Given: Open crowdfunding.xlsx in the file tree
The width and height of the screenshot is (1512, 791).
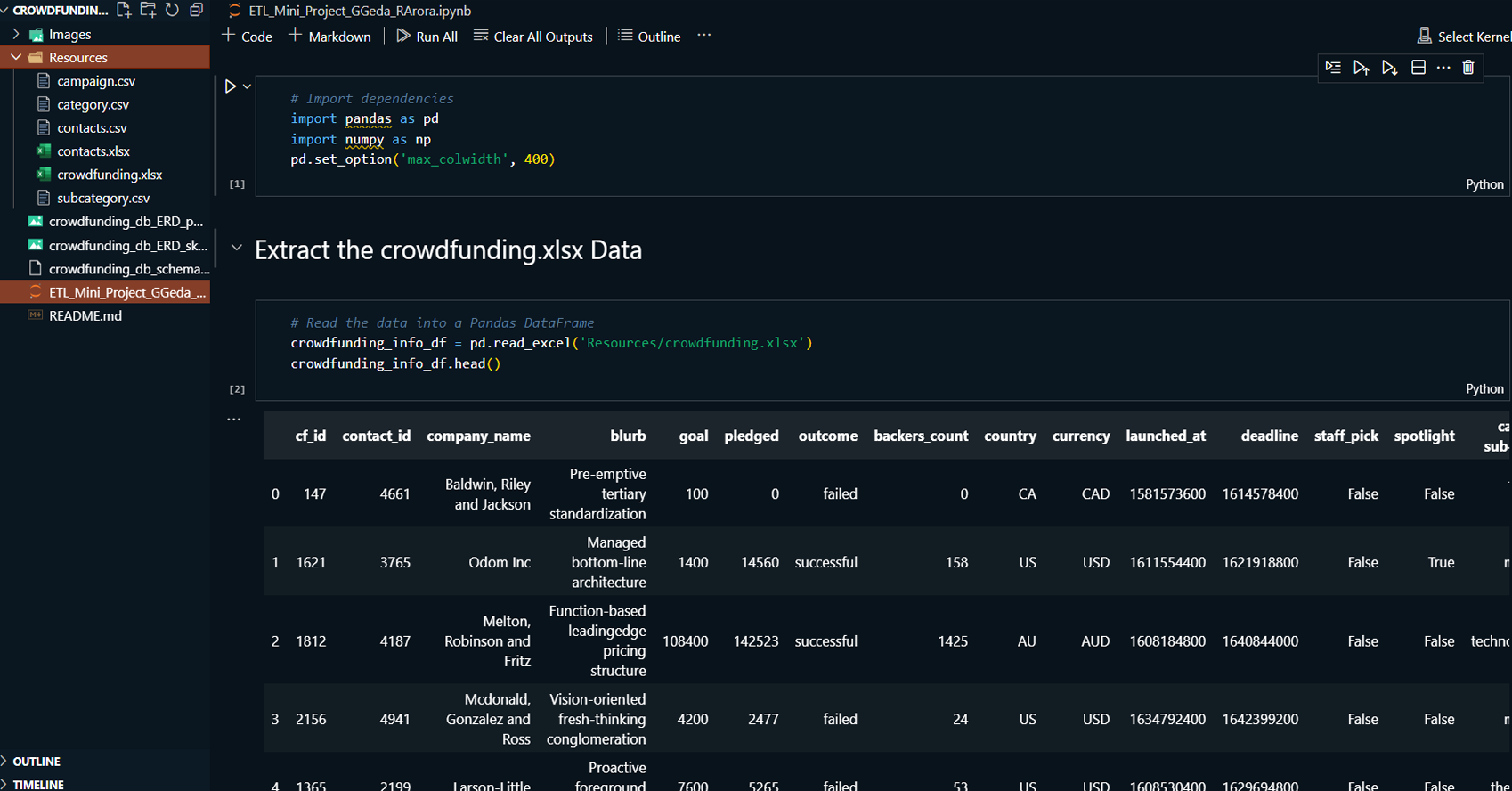Looking at the screenshot, I should pos(110,175).
